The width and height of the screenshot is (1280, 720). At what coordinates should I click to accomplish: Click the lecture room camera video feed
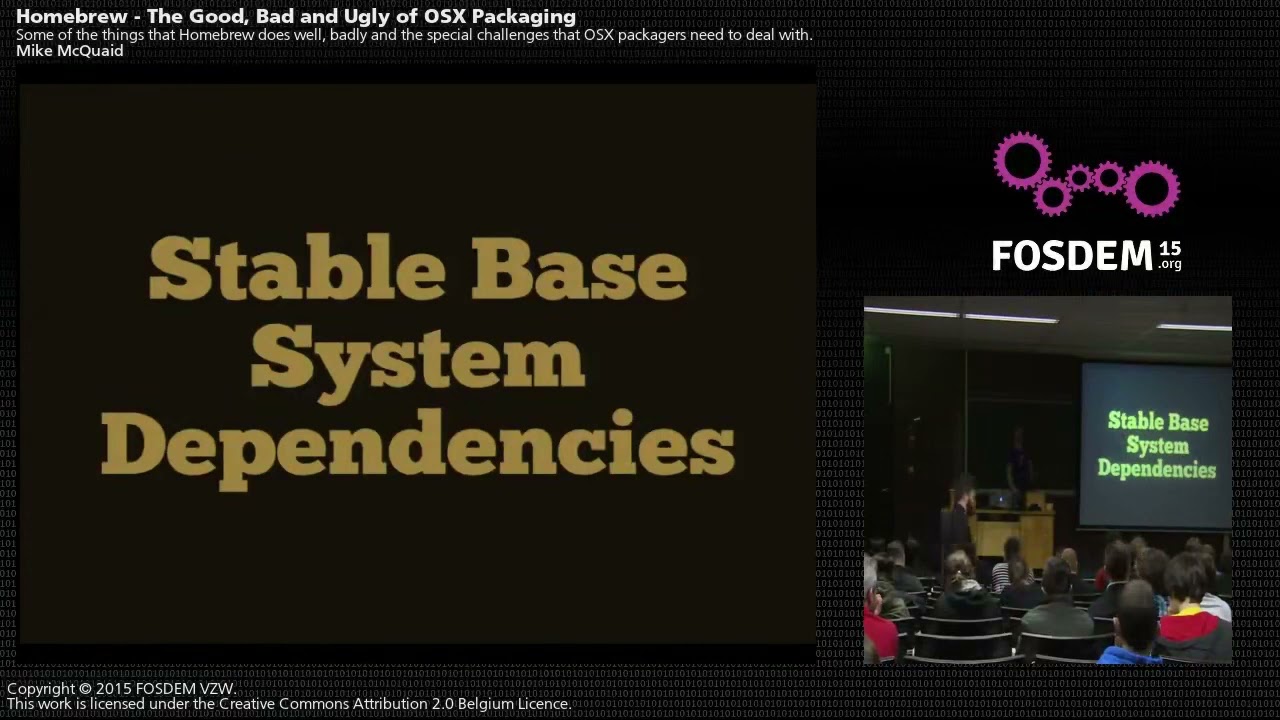pos(1048,480)
